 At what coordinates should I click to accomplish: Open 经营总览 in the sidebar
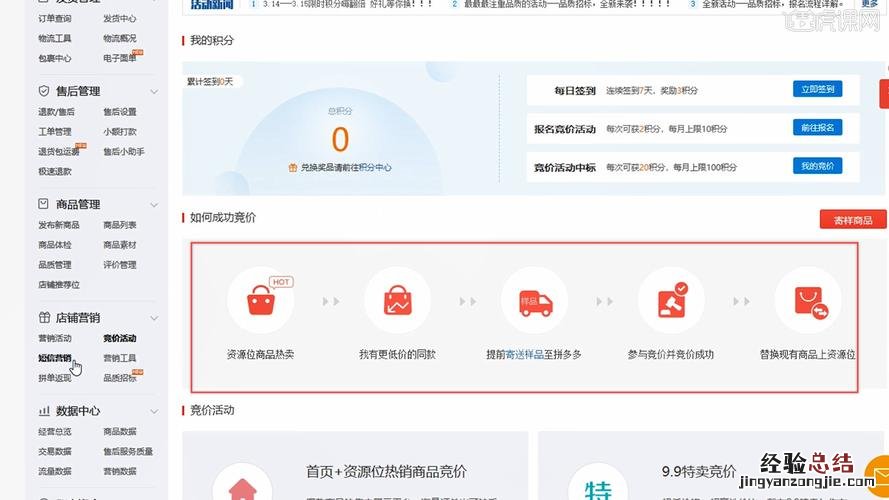[55, 431]
